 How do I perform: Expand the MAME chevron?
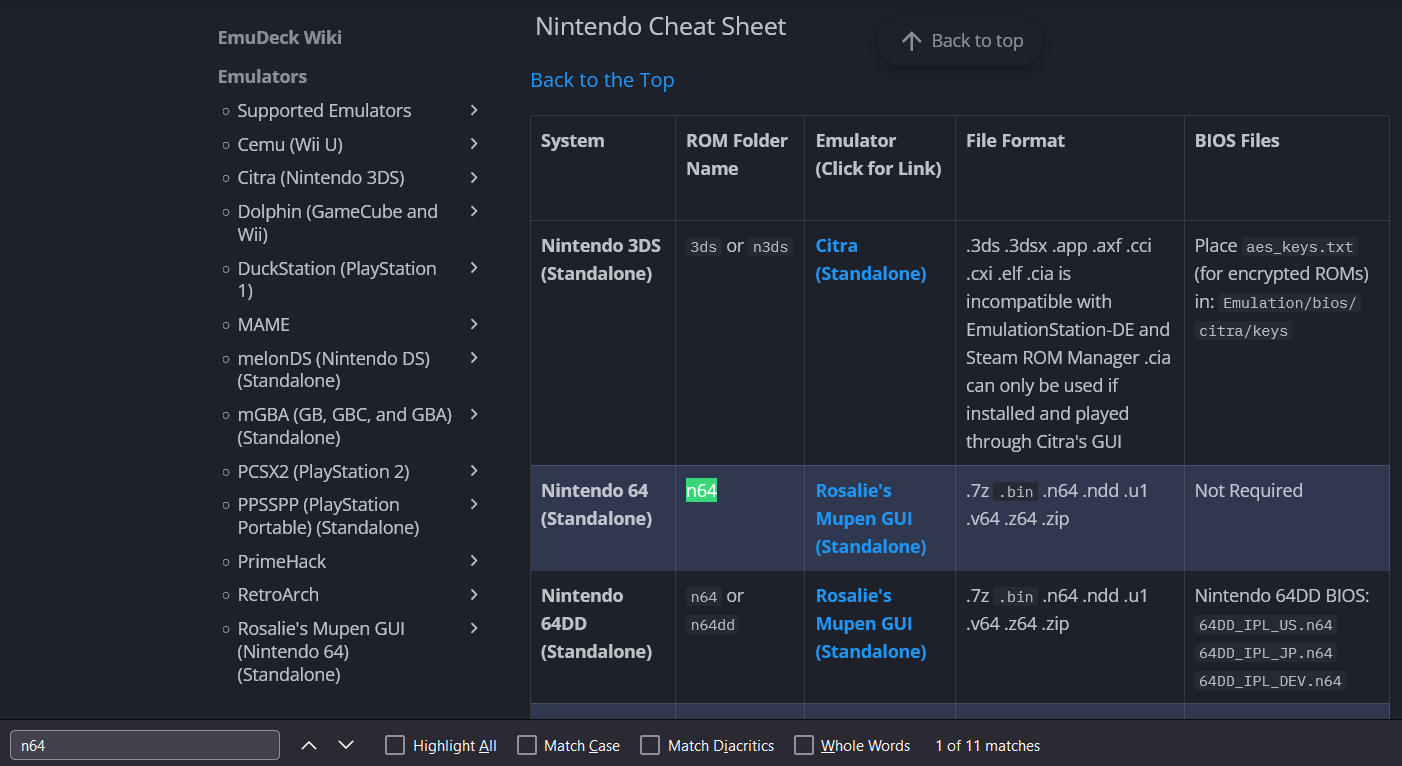point(474,324)
